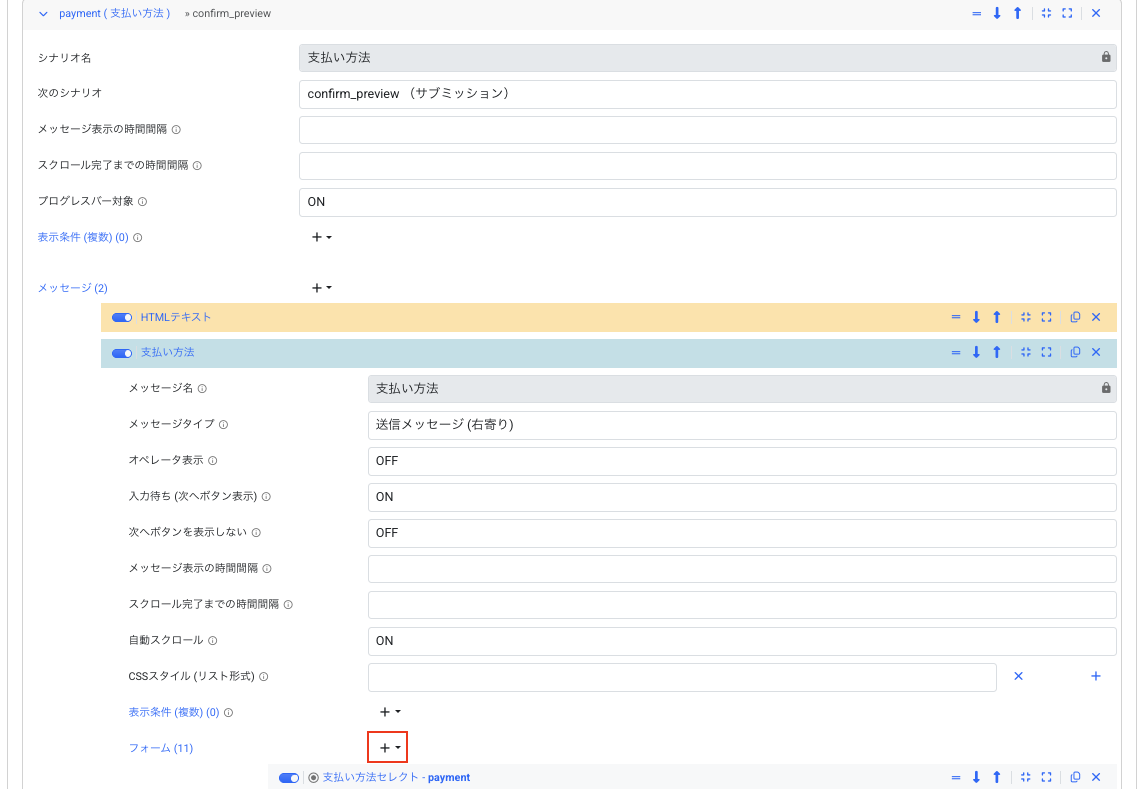Open the 支払い方法 message header link

click(167, 352)
